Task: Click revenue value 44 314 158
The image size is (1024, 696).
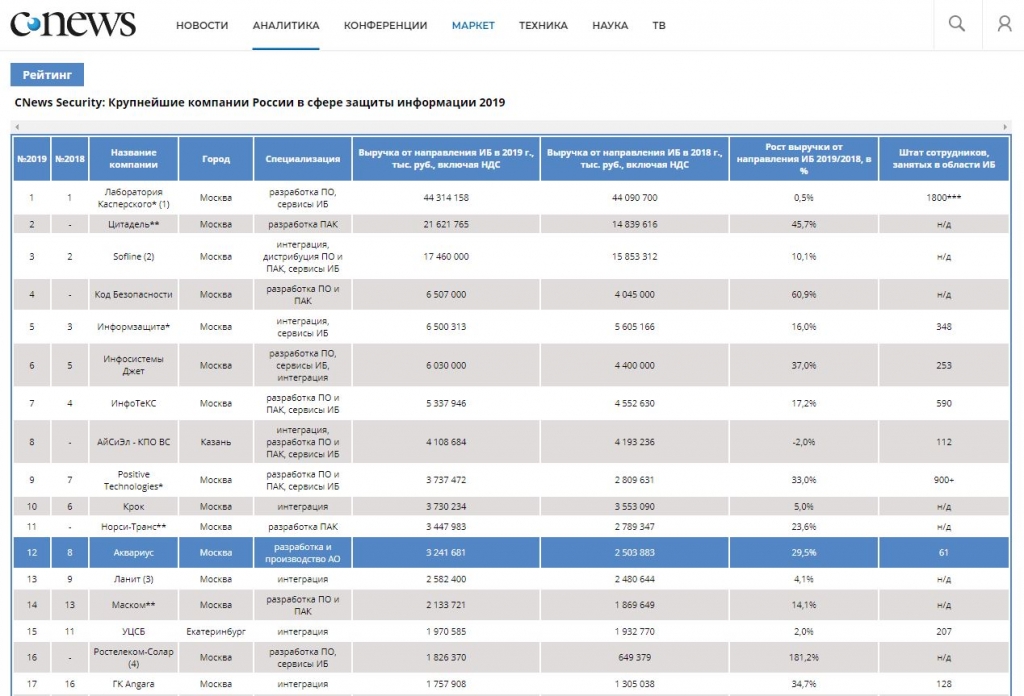Action: [446, 198]
